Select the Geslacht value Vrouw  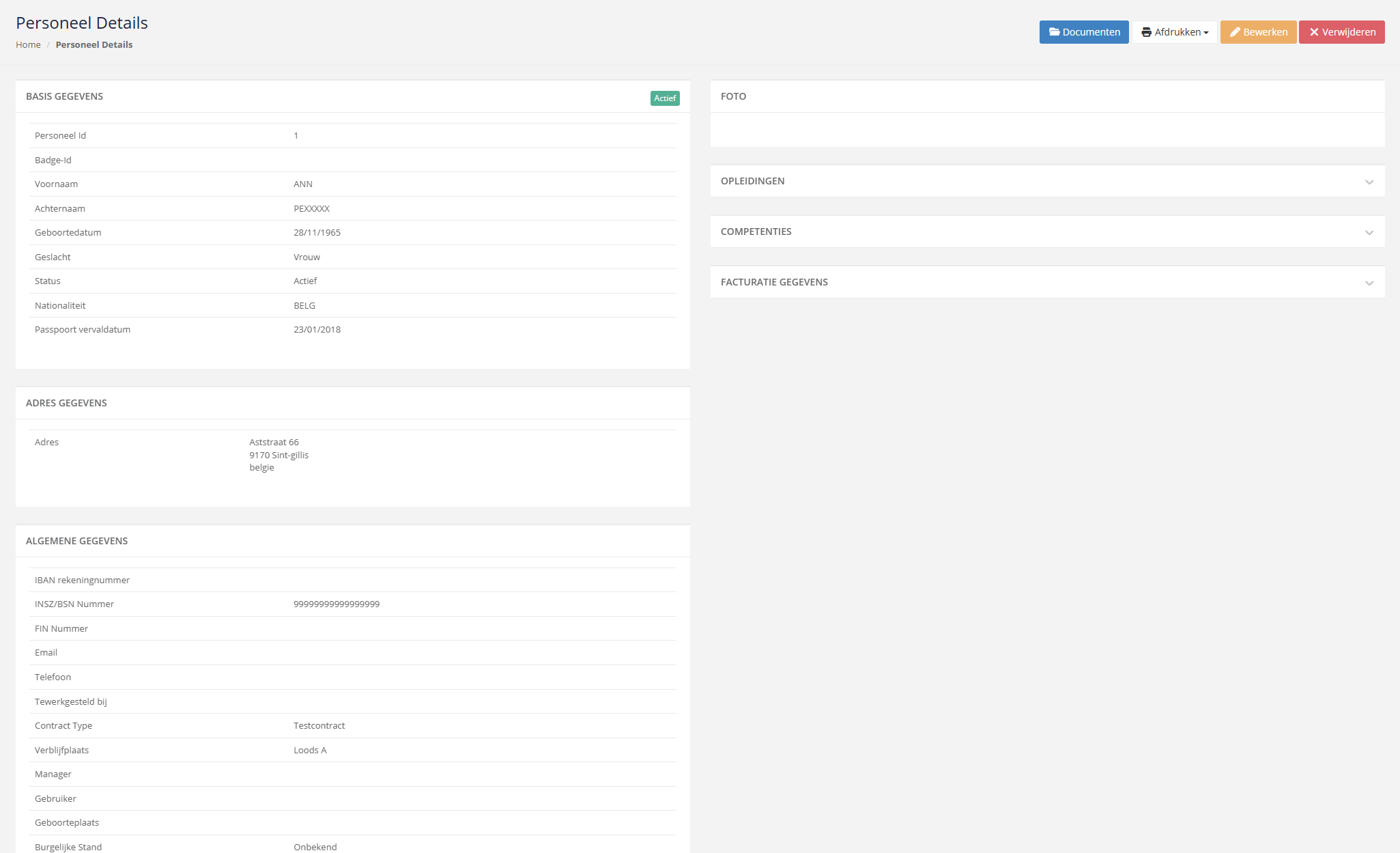point(306,257)
